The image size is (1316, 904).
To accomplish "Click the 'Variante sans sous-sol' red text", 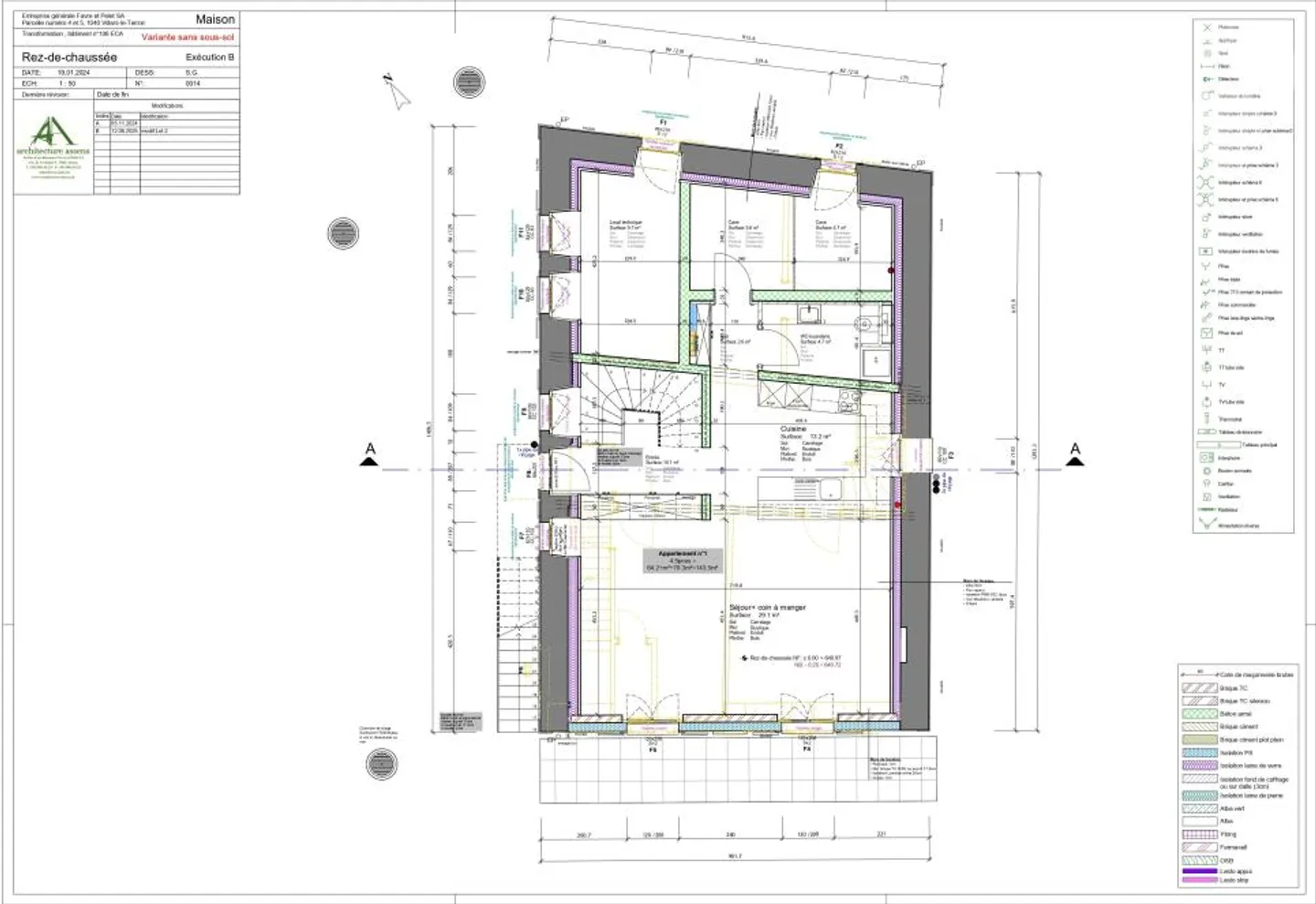I will [x=187, y=37].
